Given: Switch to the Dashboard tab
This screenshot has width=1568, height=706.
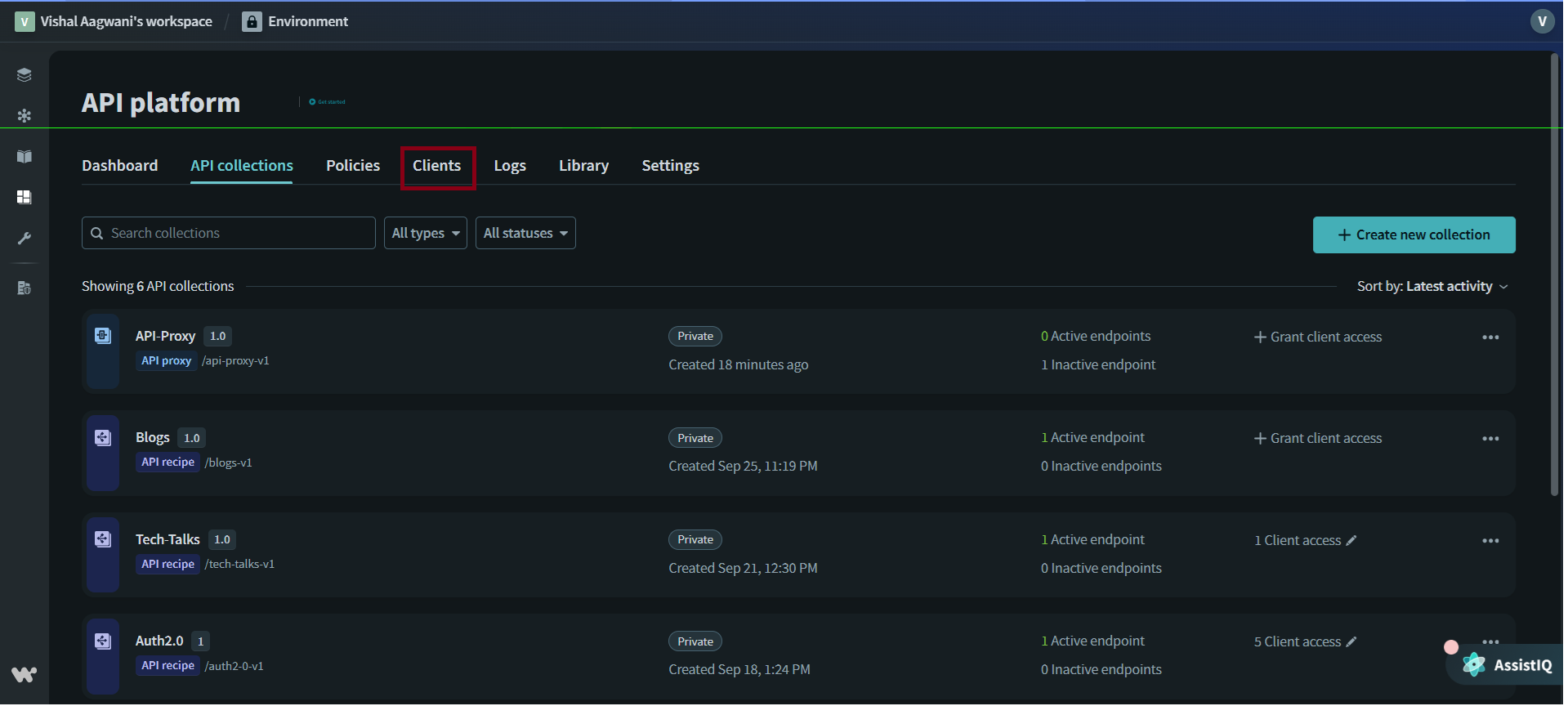Looking at the screenshot, I should click(120, 166).
